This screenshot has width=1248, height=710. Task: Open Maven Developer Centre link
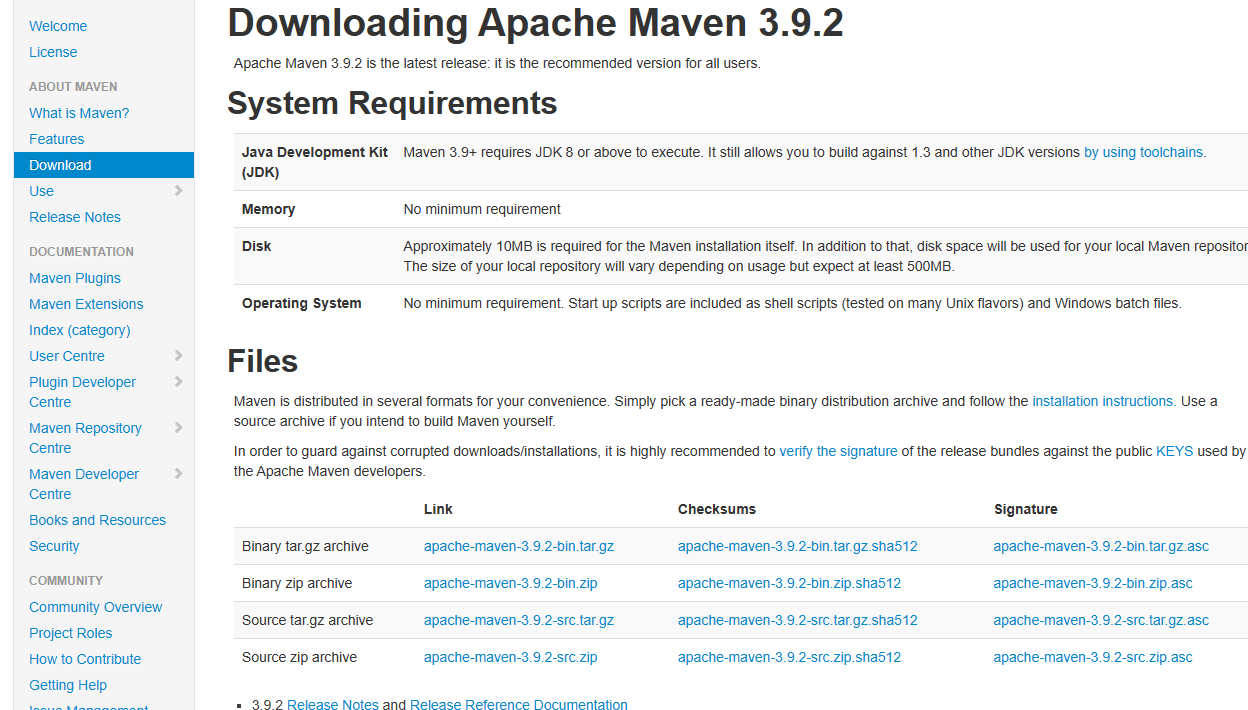pyautogui.click(x=84, y=484)
